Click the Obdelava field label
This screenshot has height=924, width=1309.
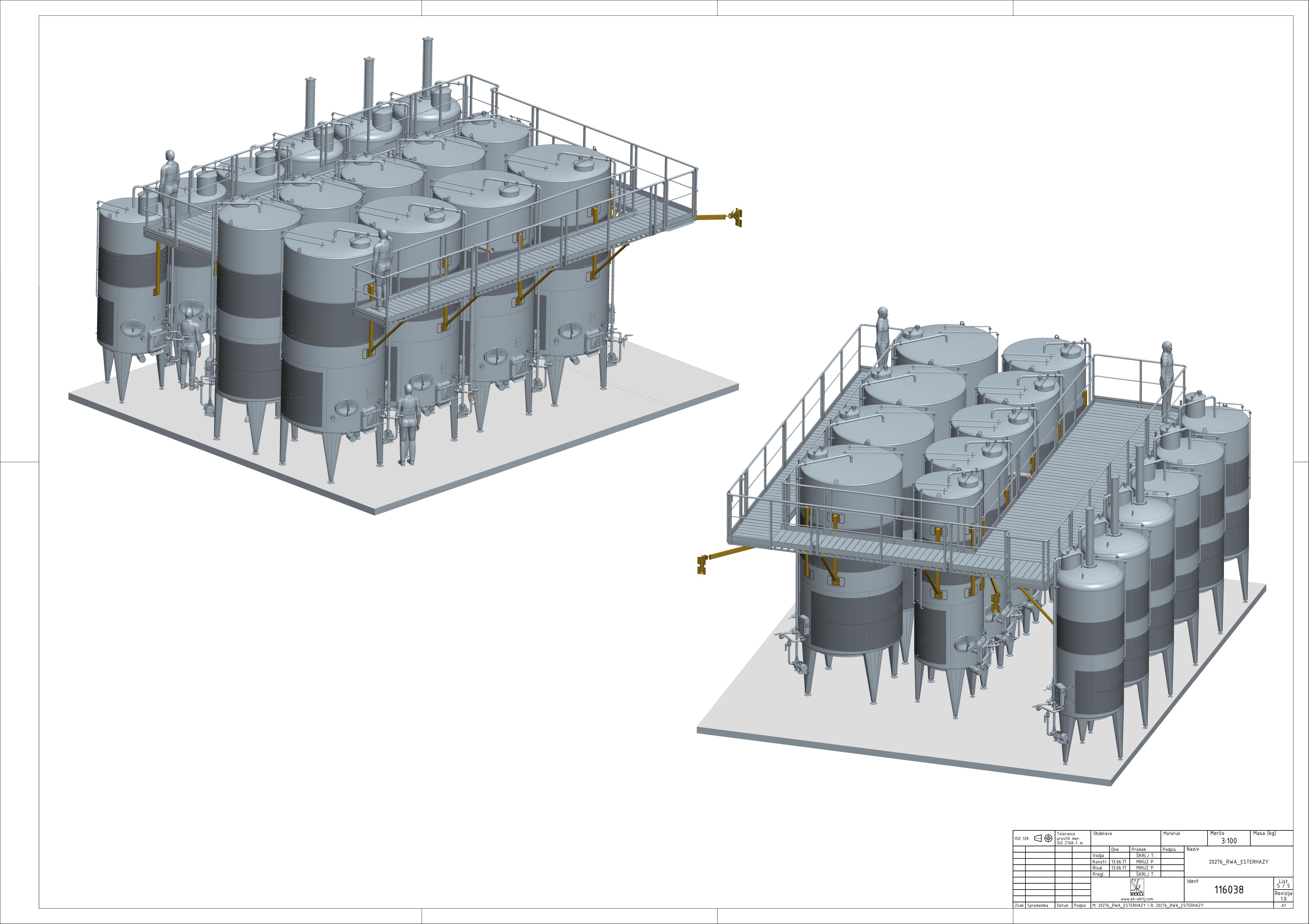(x=1103, y=833)
